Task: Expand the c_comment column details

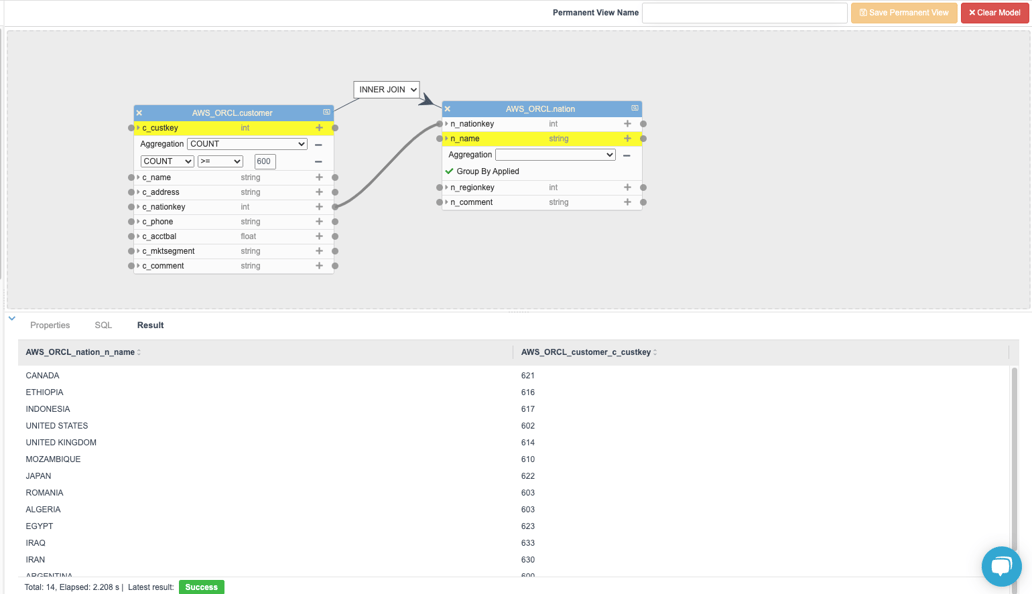Action: [137, 265]
